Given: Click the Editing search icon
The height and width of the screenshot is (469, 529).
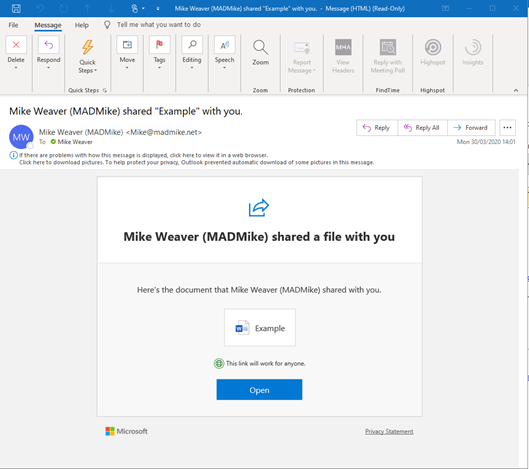Looking at the screenshot, I should click(192, 45).
